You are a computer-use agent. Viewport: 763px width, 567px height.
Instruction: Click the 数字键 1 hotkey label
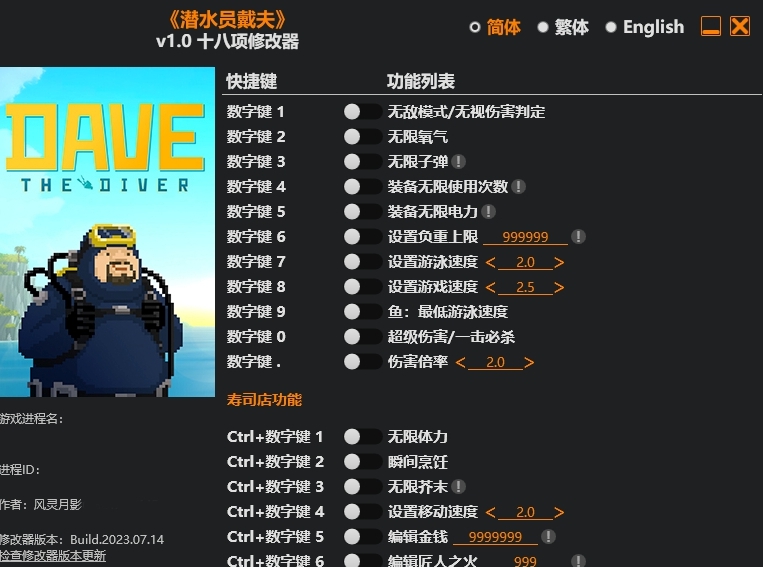click(255, 112)
